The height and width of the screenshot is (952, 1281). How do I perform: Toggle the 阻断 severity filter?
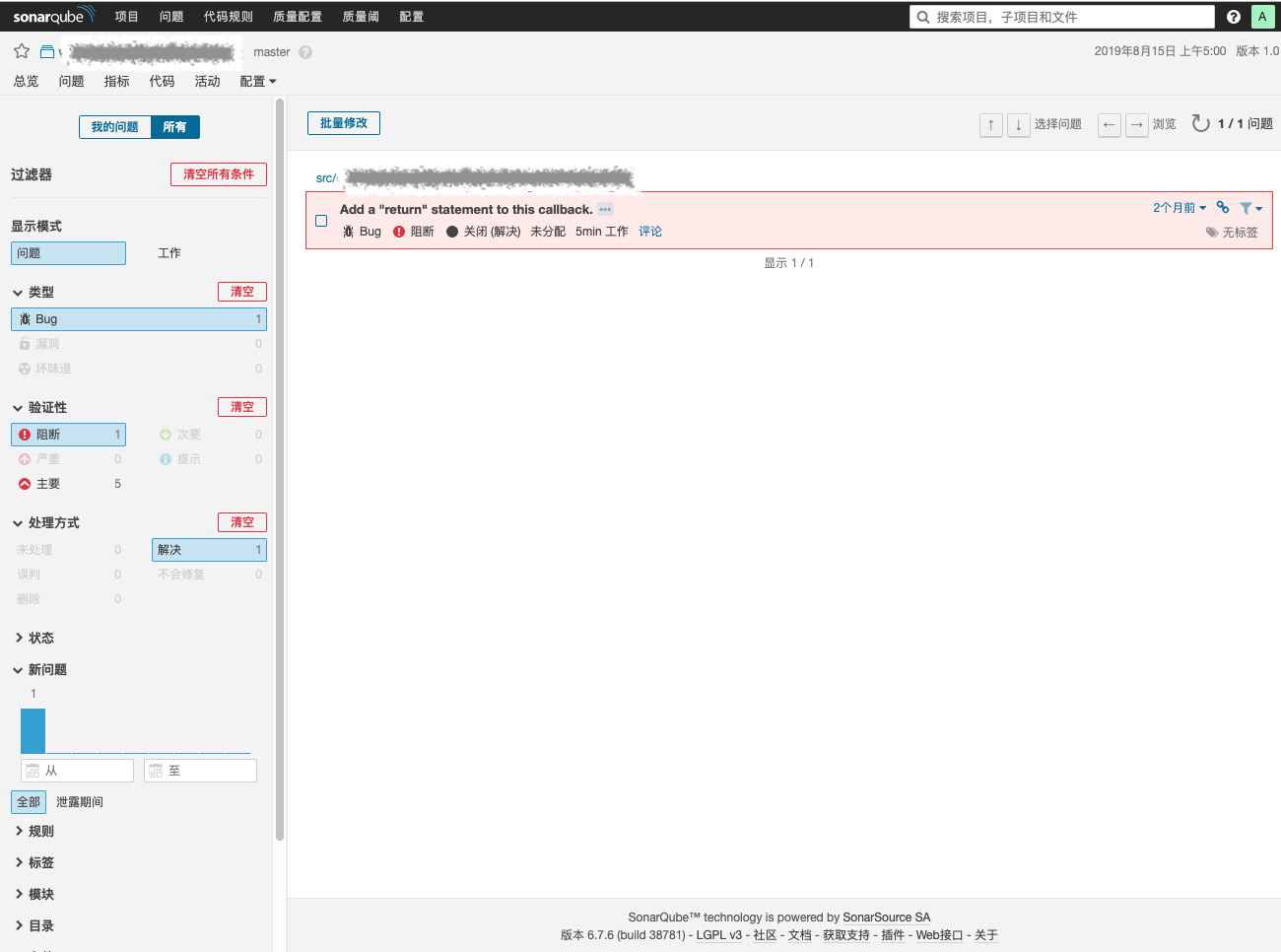pyautogui.click(x=68, y=435)
